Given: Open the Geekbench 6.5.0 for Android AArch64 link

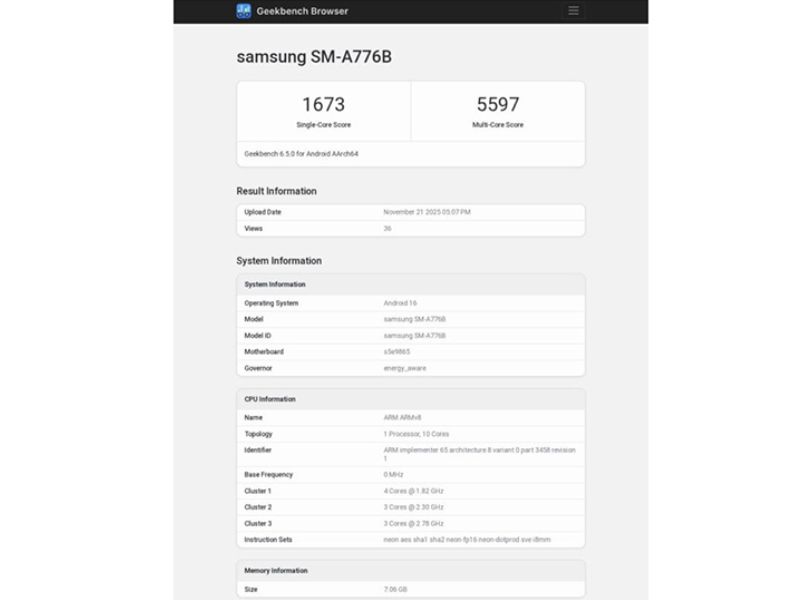Looking at the screenshot, I should (302, 154).
